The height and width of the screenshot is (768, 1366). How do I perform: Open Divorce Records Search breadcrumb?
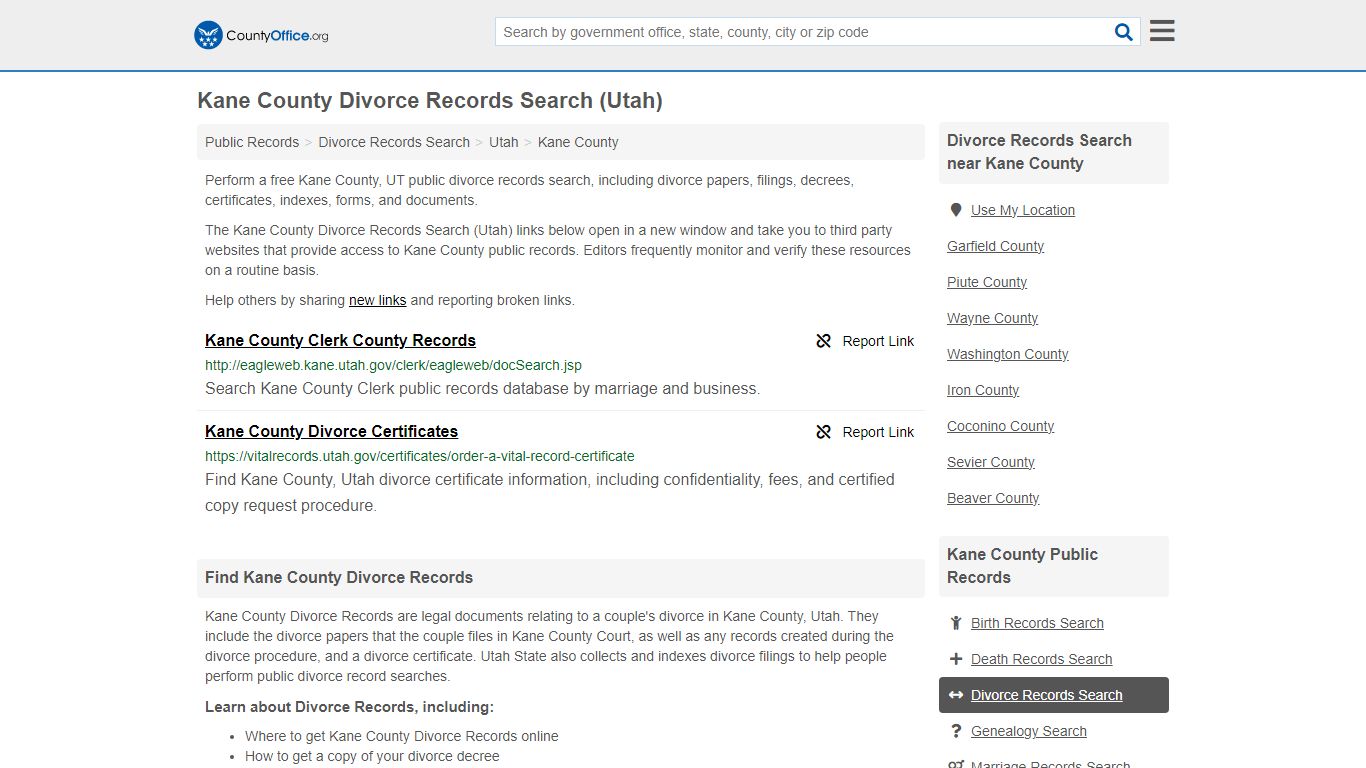[394, 142]
